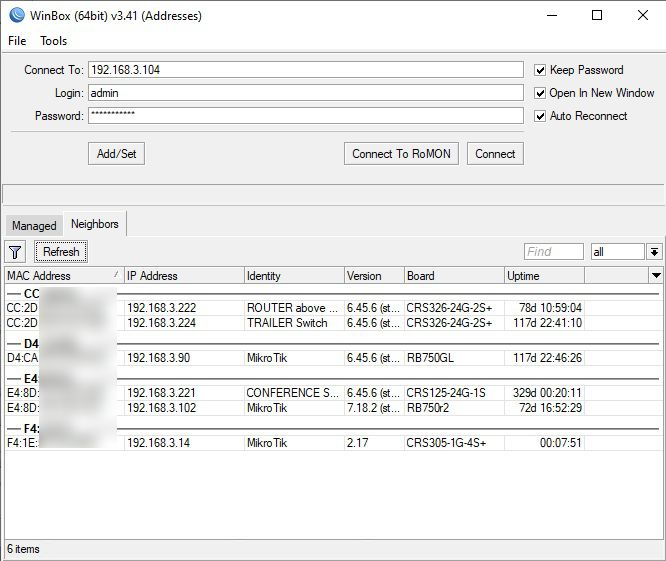Minimize the WinBox window
This screenshot has height=561, width=666.
552,15
